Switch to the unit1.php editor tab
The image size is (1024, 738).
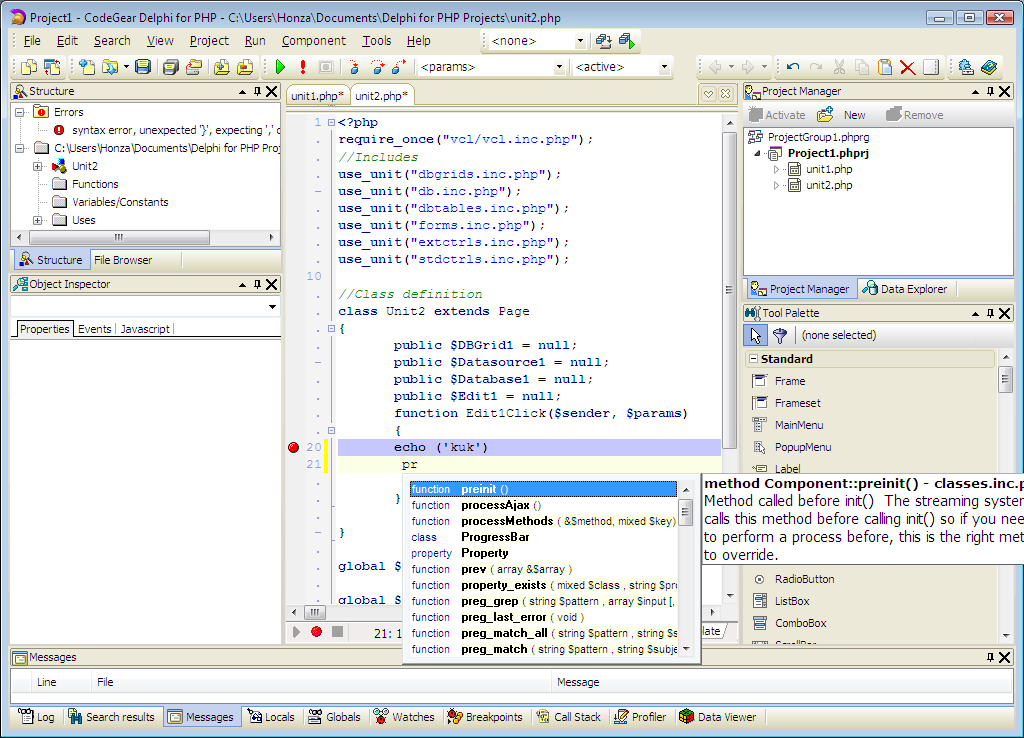coord(317,96)
